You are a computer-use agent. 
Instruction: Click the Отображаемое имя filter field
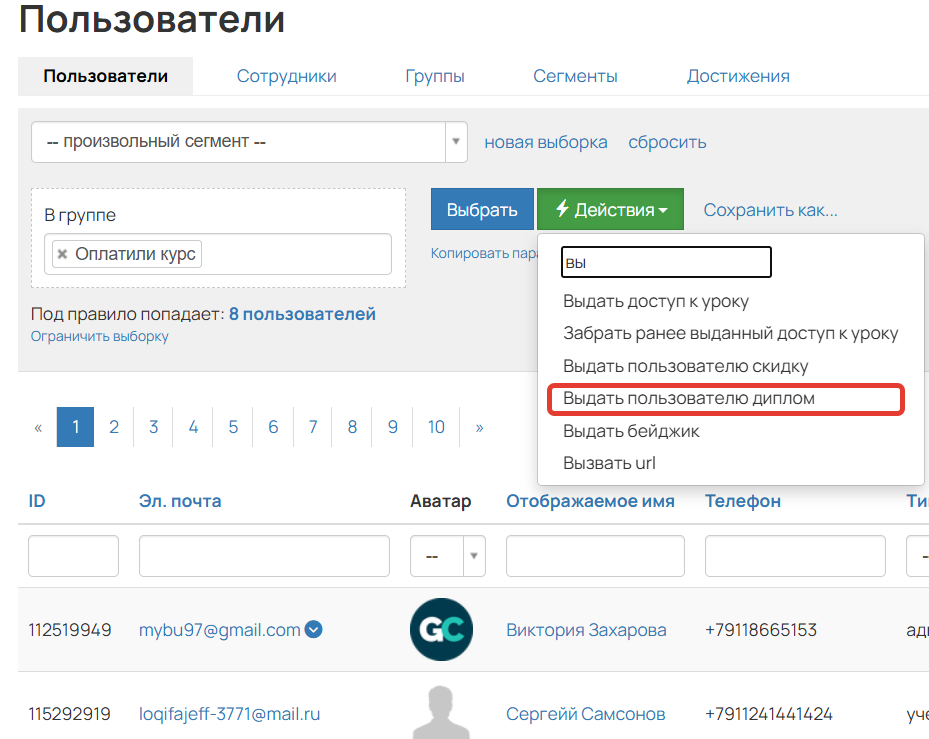click(595, 556)
